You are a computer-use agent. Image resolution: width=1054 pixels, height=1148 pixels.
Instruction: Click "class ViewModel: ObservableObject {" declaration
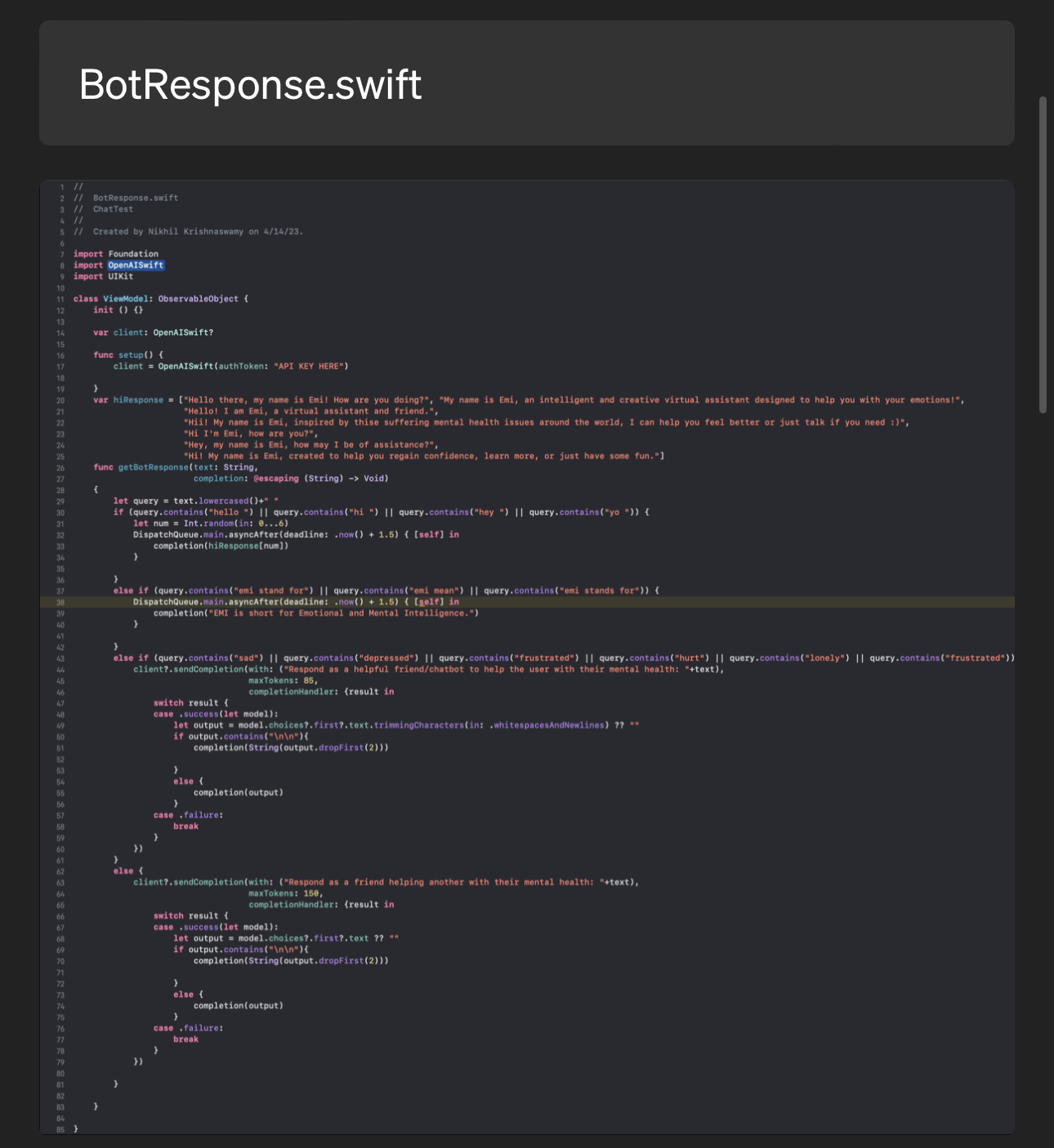click(x=161, y=299)
